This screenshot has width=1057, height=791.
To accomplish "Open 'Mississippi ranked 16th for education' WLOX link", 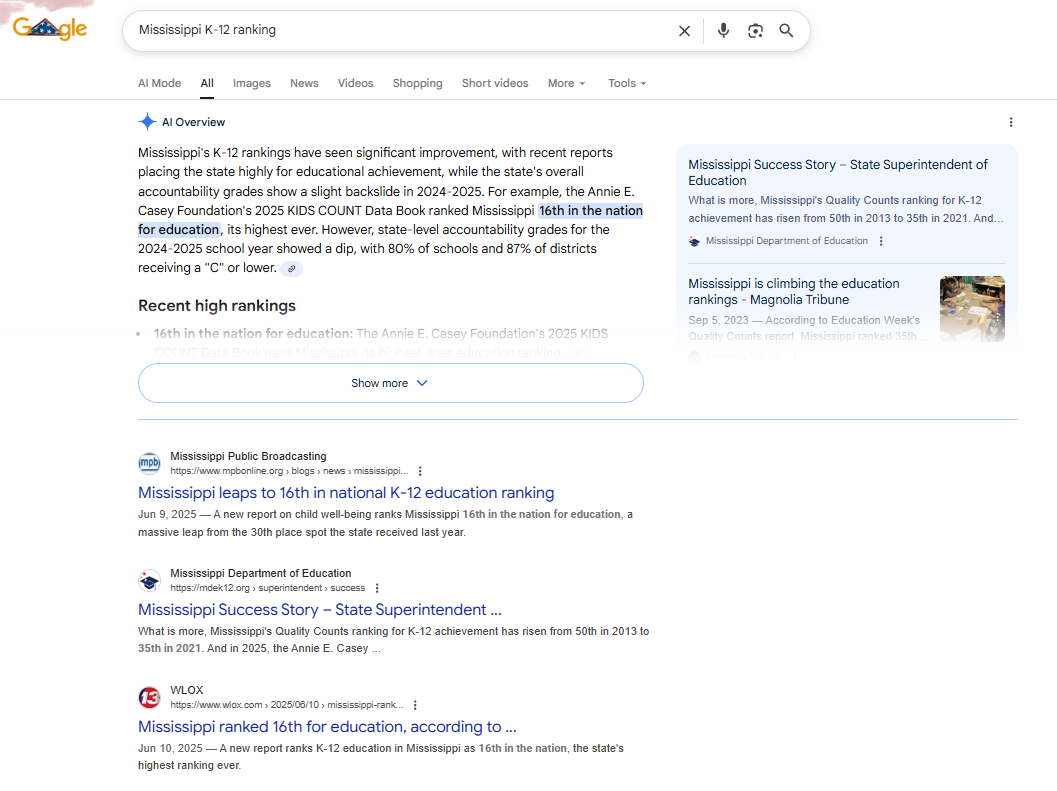I will [x=327, y=727].
